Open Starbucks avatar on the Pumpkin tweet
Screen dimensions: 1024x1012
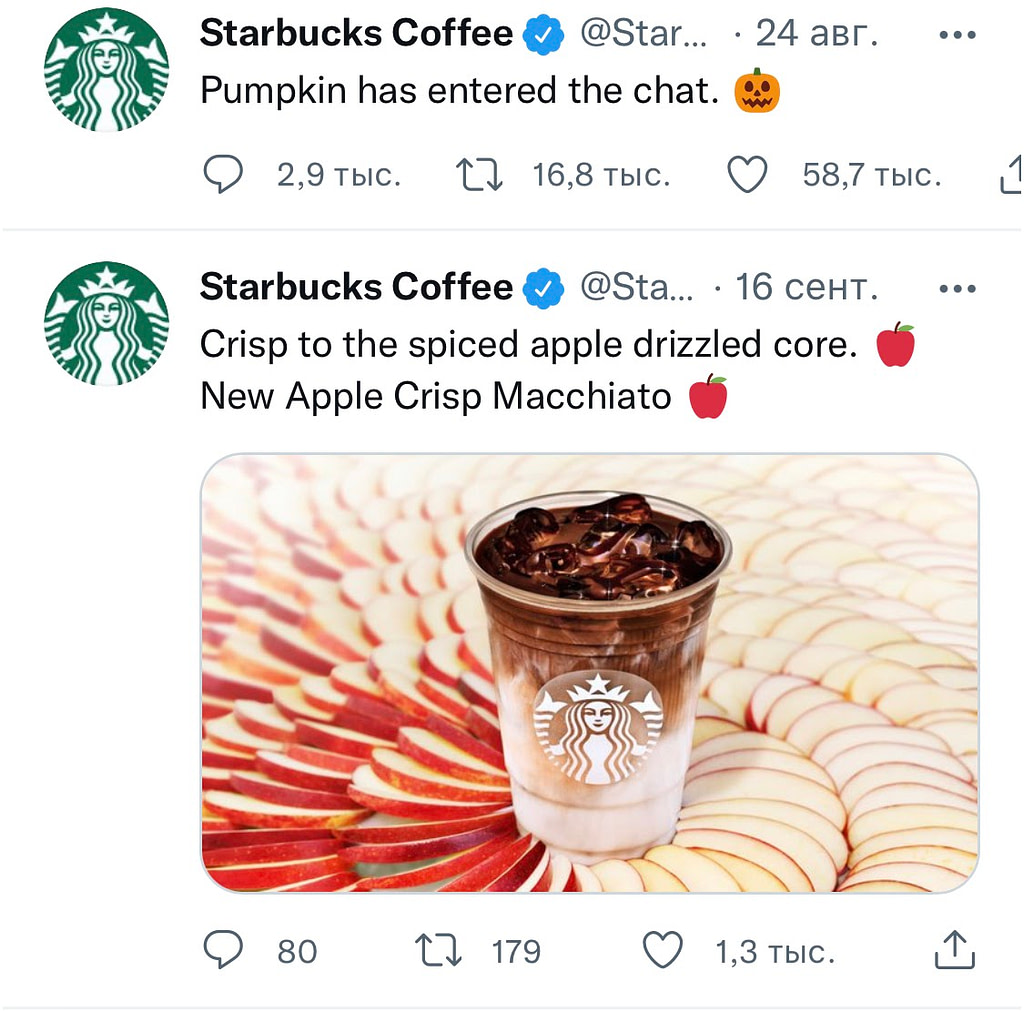click(x=106, y=69)
